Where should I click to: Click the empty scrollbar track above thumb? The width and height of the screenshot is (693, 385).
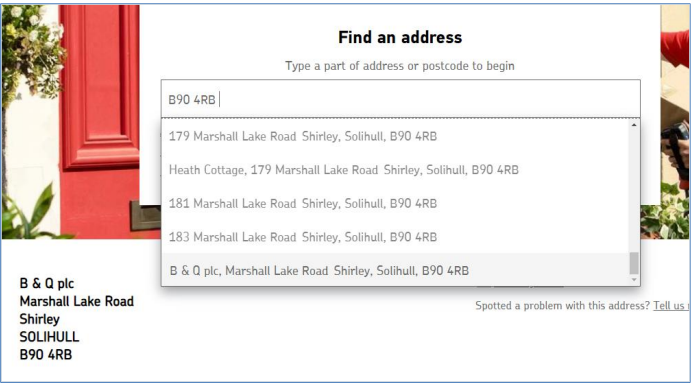(634, 191)
